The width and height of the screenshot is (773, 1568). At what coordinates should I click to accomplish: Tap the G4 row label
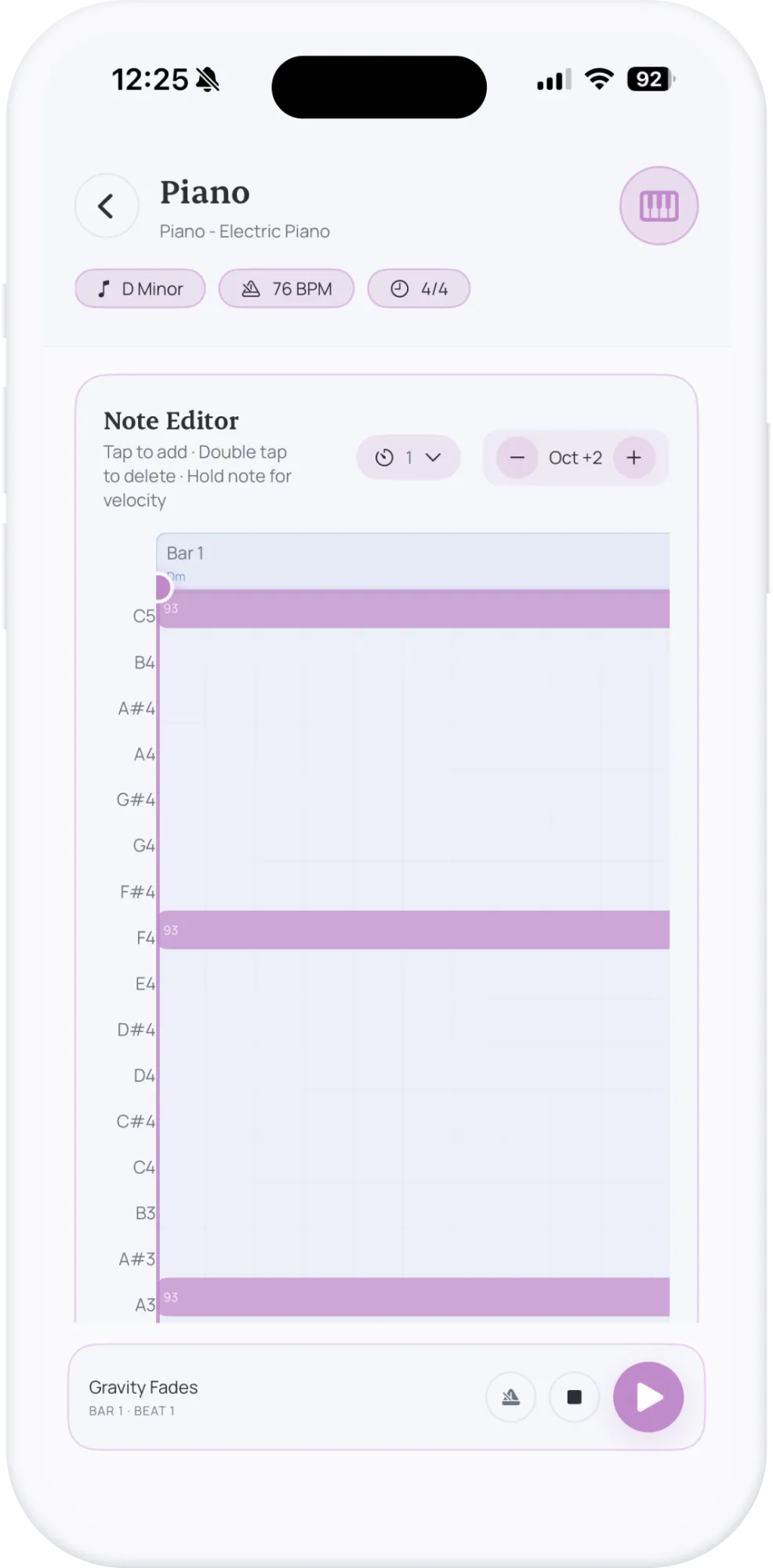pyautogui.click(x=143, y=846)
